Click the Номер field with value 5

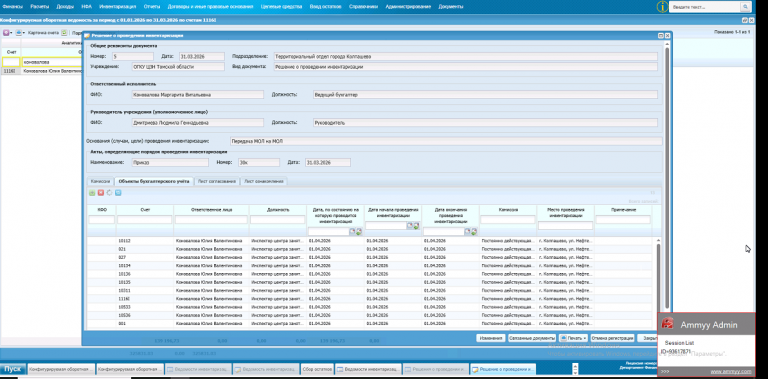click(x=132, y=56)
